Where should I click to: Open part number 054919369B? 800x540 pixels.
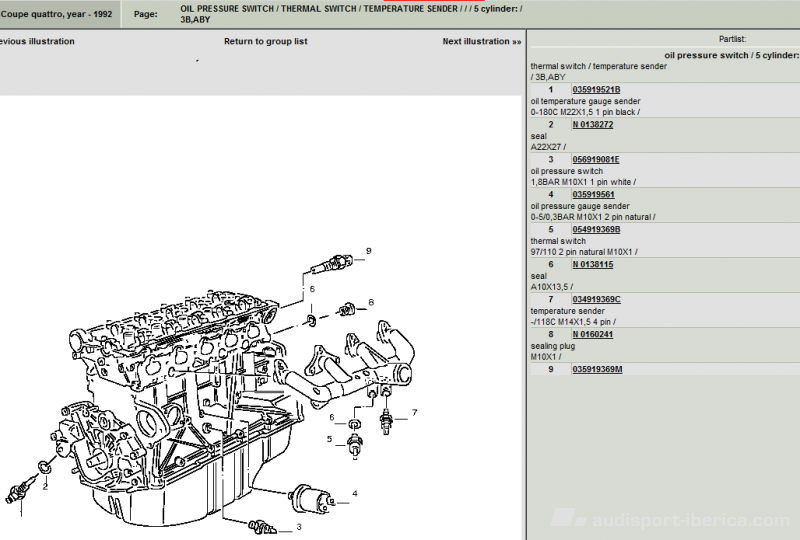click(x=596, y=229)
